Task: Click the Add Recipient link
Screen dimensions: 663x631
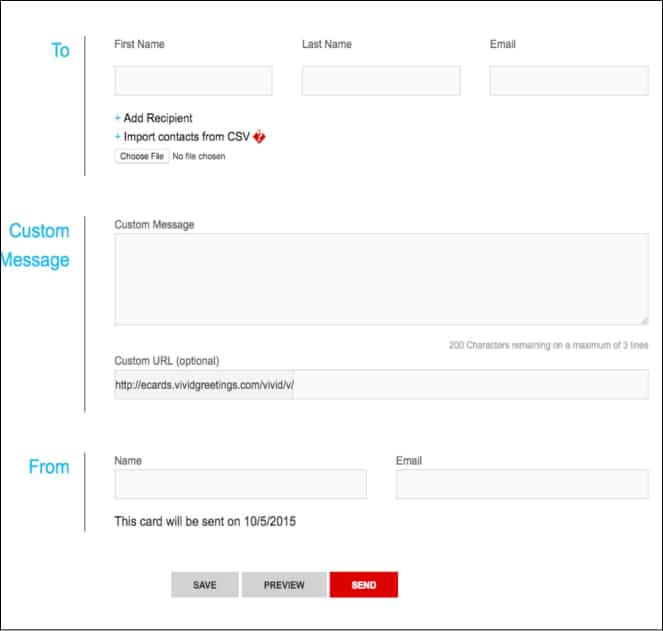Action: click(x=158, y=118)
